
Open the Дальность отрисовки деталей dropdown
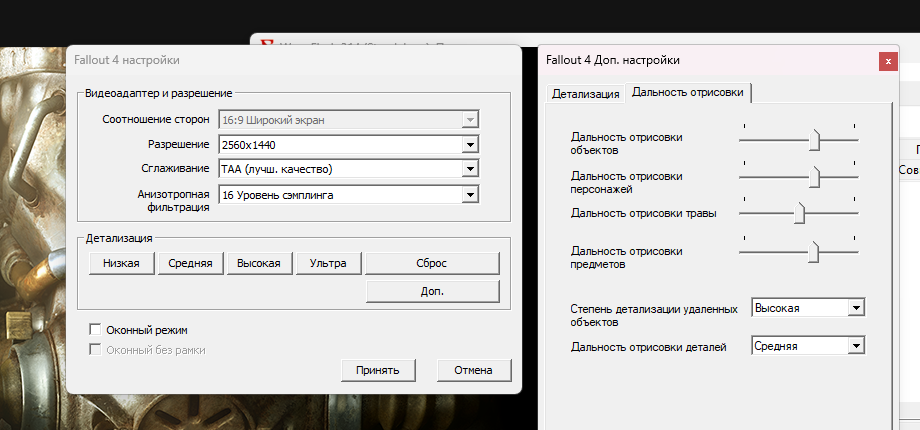click(x=855, y=346)
